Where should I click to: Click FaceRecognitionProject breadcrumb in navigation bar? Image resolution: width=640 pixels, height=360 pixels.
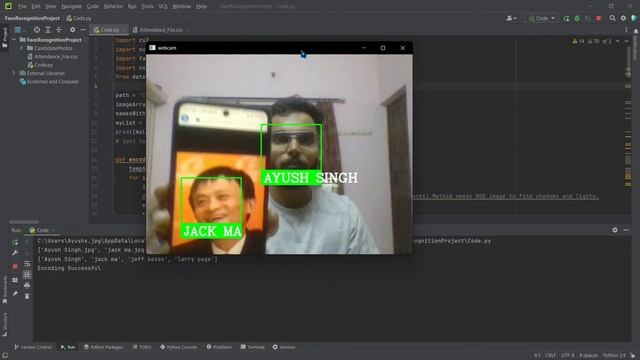pyautogui.click(x=32, y=18)
